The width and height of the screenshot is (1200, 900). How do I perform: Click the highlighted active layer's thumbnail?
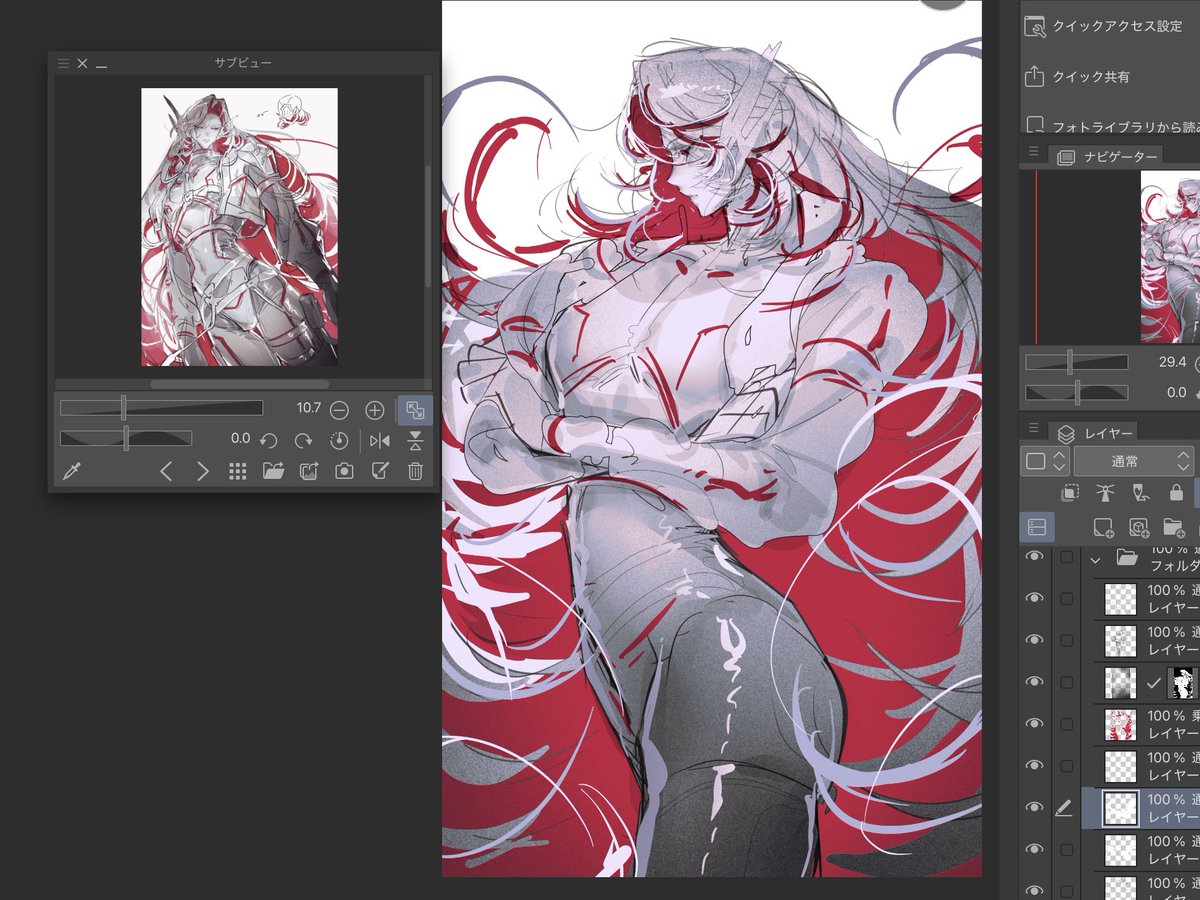pos(1120,808)
